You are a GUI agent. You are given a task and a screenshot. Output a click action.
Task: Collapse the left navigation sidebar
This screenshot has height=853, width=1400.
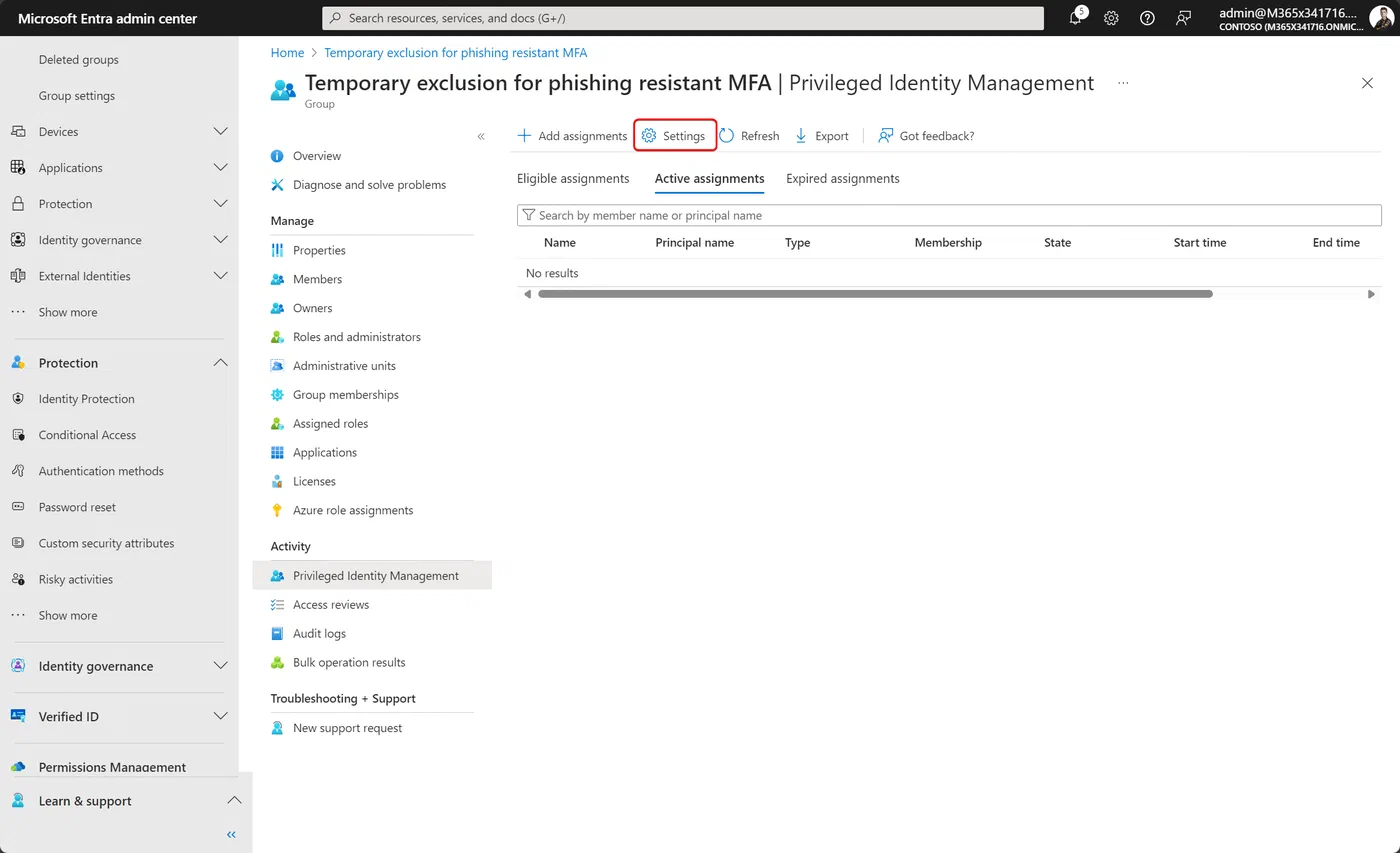point(231,834)
